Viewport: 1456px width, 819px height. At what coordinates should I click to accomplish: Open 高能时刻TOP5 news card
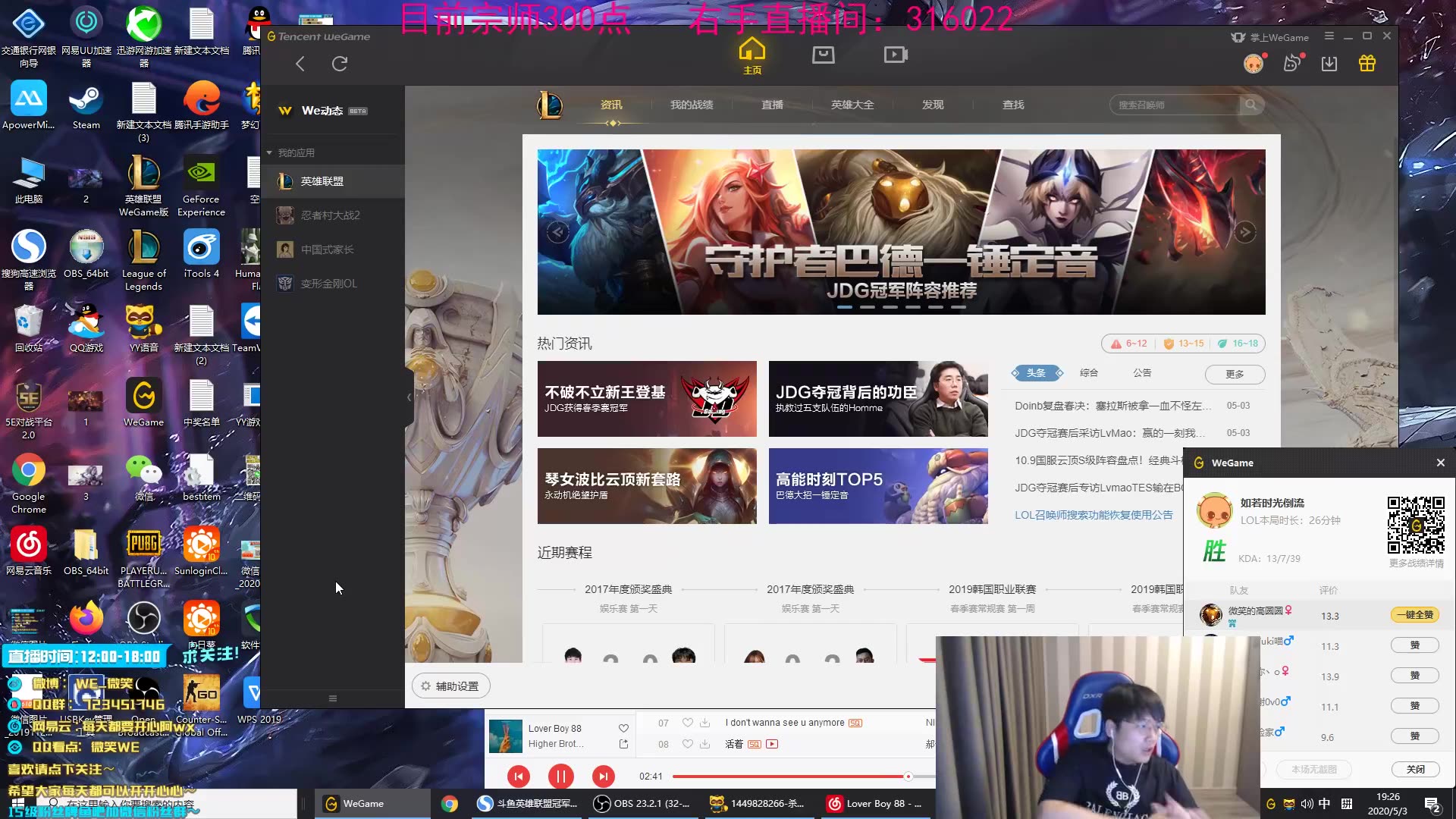pos(878,486)
